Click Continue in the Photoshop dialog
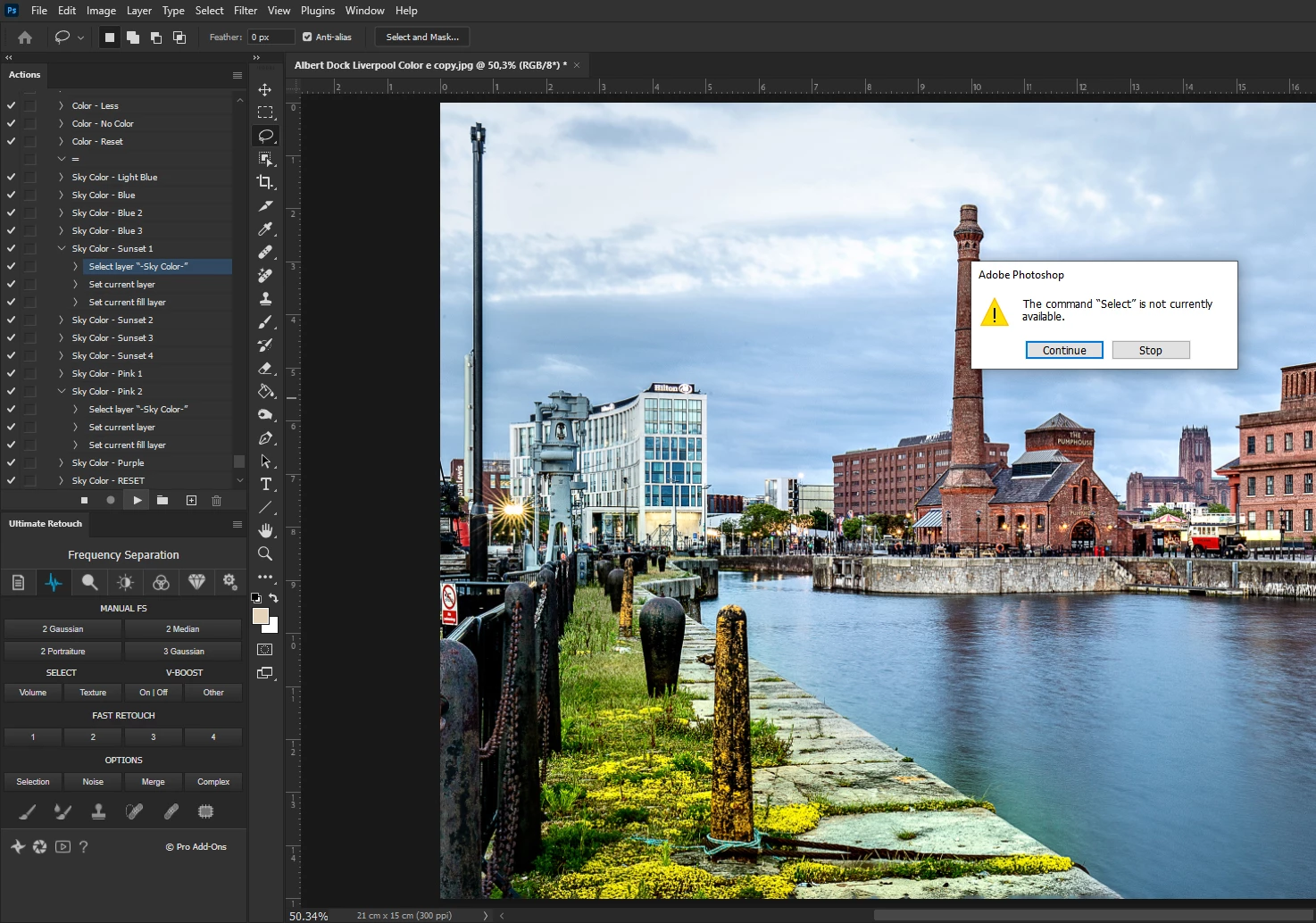This screenshot has height=923, width=1316. tap(1064, 350)
